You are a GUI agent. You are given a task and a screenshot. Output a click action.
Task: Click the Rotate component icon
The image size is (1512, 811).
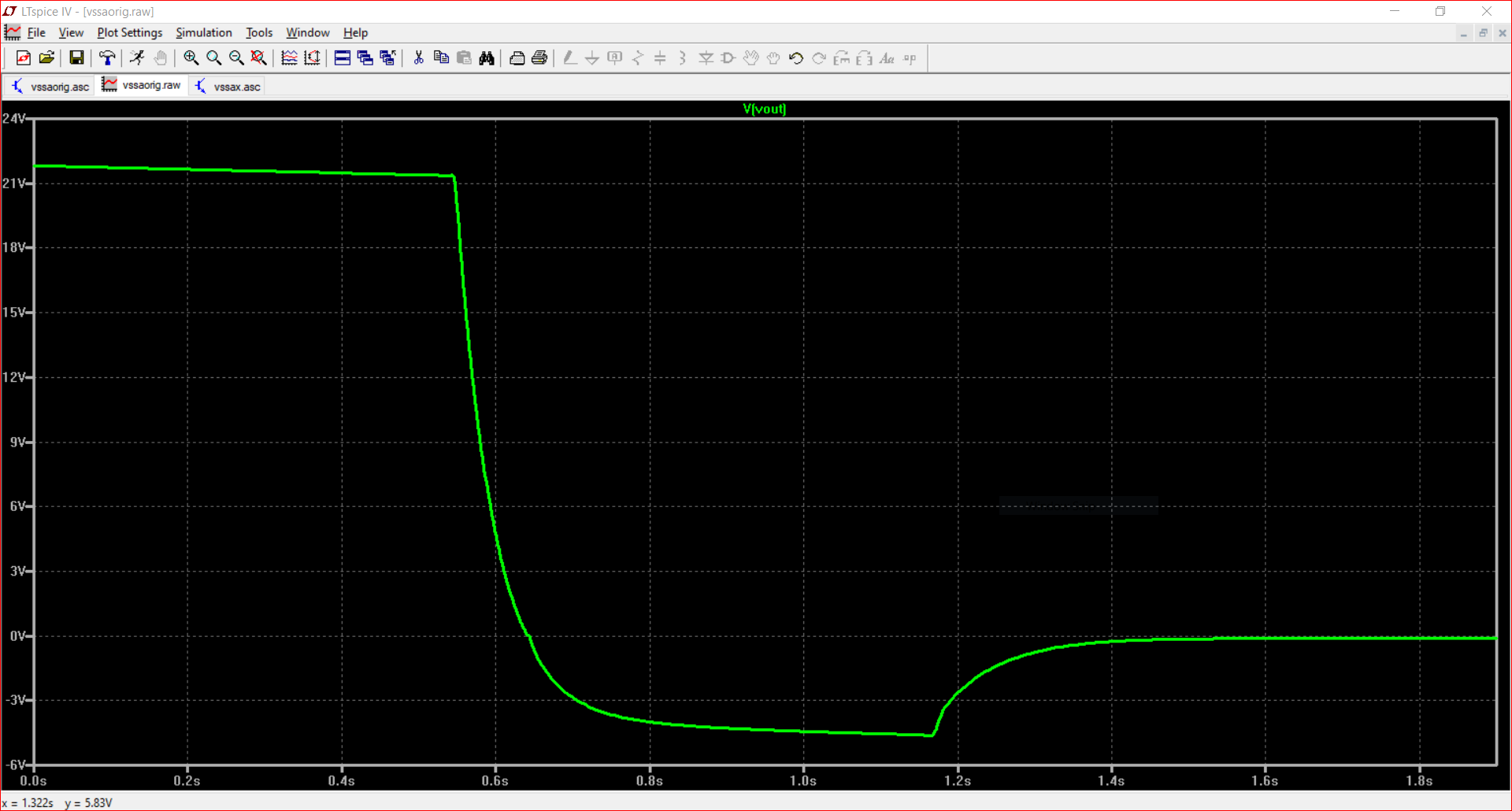coord(842,58)
